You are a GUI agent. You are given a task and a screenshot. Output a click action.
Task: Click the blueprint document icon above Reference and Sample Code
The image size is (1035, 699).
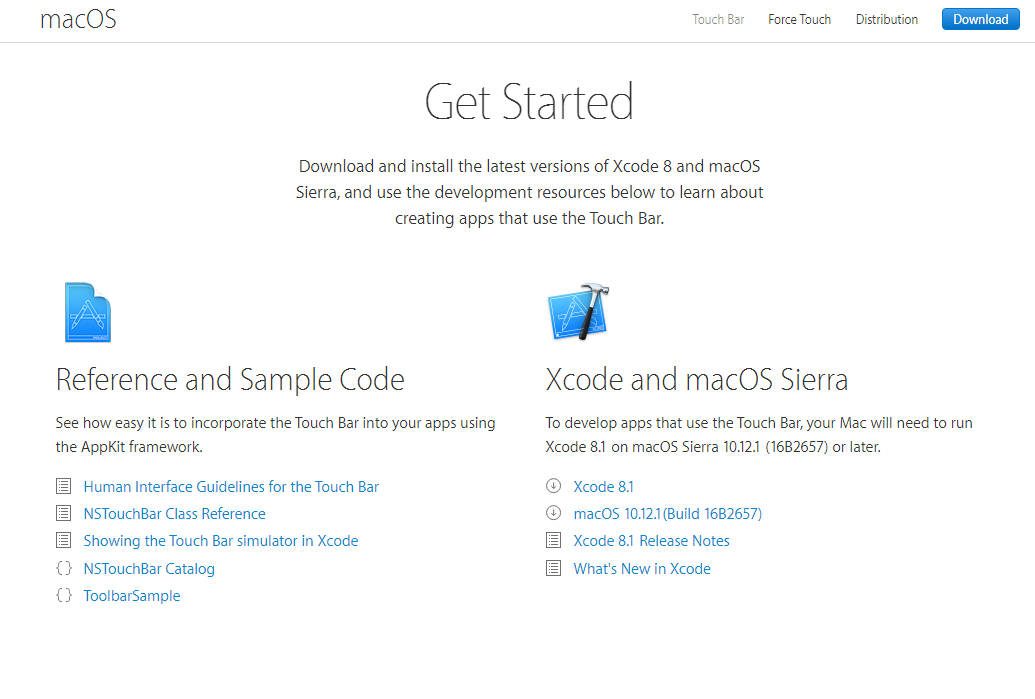87,312
